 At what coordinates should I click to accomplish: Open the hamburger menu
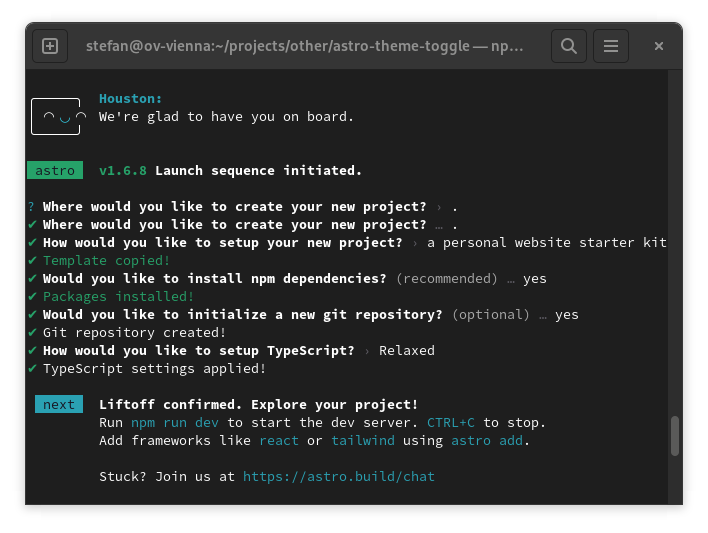(611, 46)
